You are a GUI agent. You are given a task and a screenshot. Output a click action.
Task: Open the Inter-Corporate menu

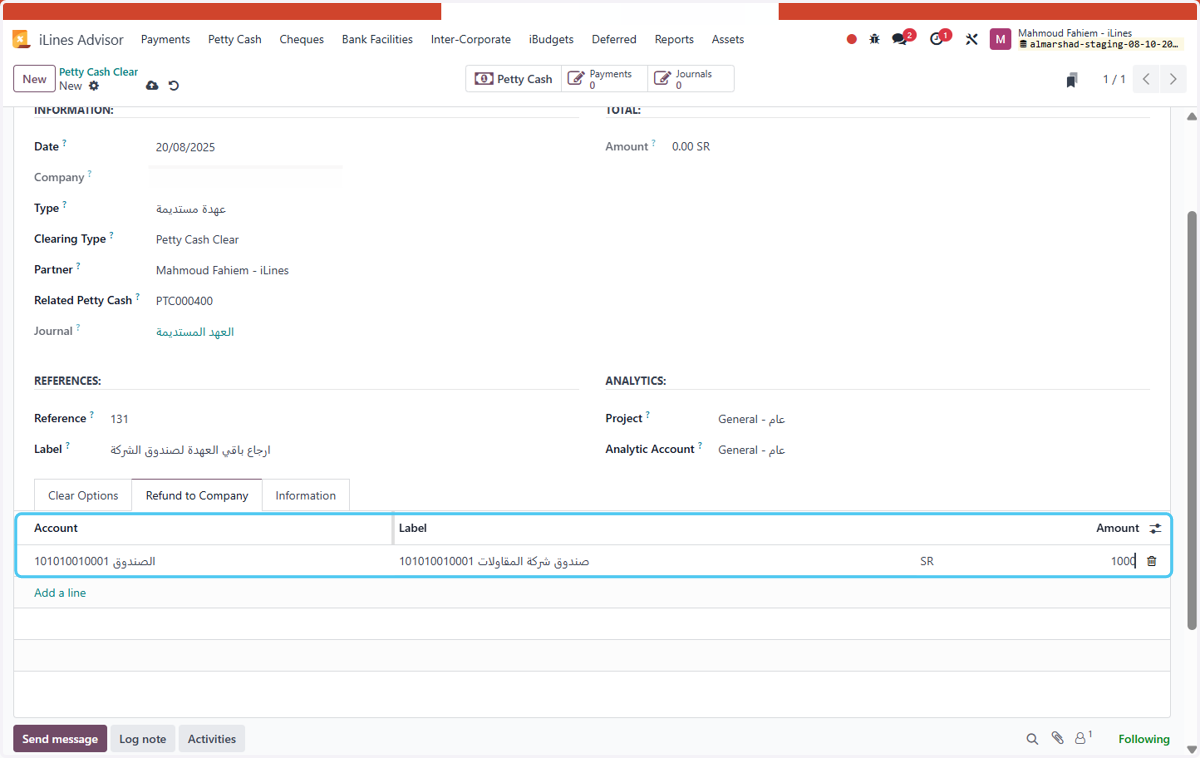pos(471,39)
